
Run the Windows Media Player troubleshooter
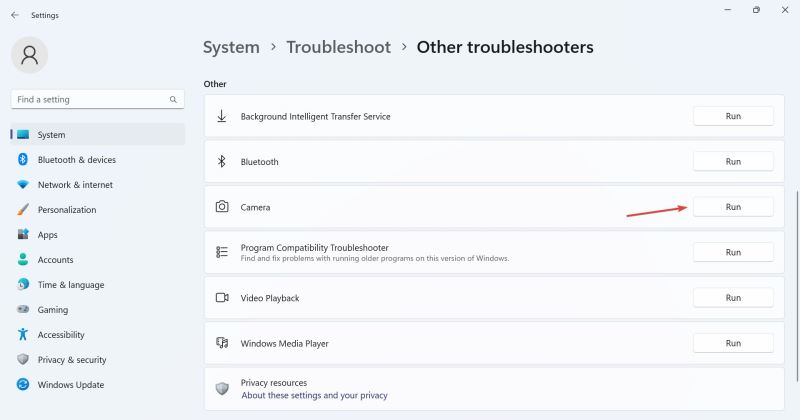click(733, 343)
